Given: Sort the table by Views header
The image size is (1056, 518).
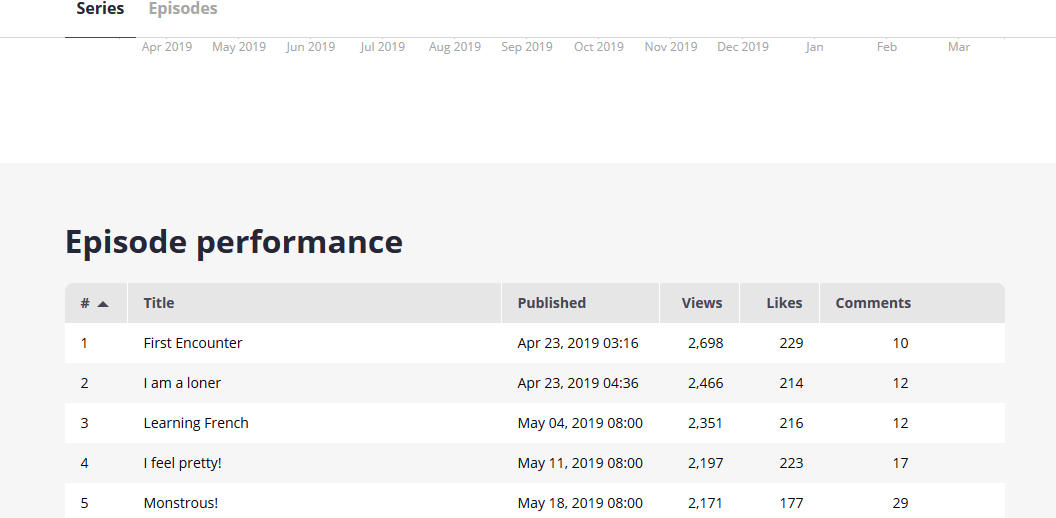Looking at the screenshot, I should [x=701, y=303].
